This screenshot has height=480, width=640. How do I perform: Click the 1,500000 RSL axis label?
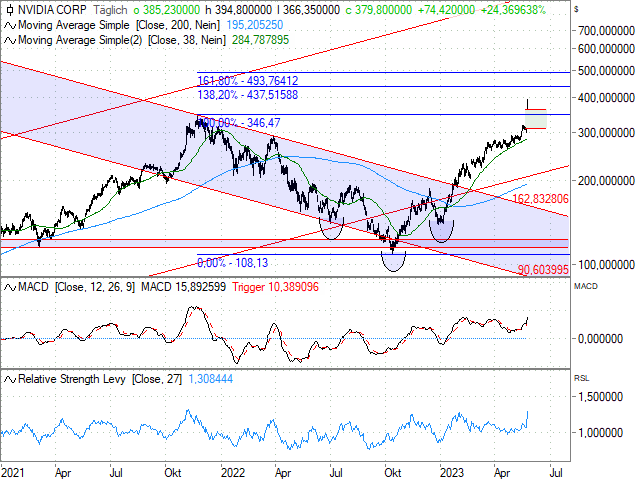(600, 397)
